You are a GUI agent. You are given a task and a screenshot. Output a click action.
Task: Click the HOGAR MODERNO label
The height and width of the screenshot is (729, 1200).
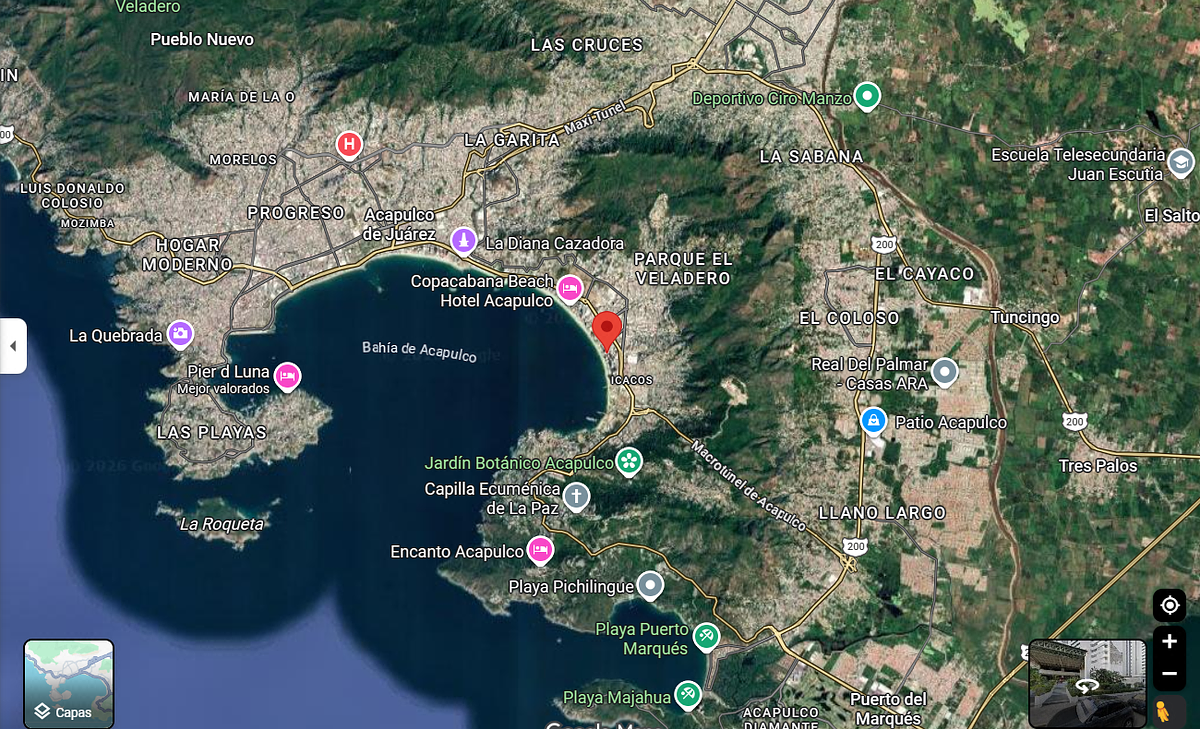pos(187,254)
